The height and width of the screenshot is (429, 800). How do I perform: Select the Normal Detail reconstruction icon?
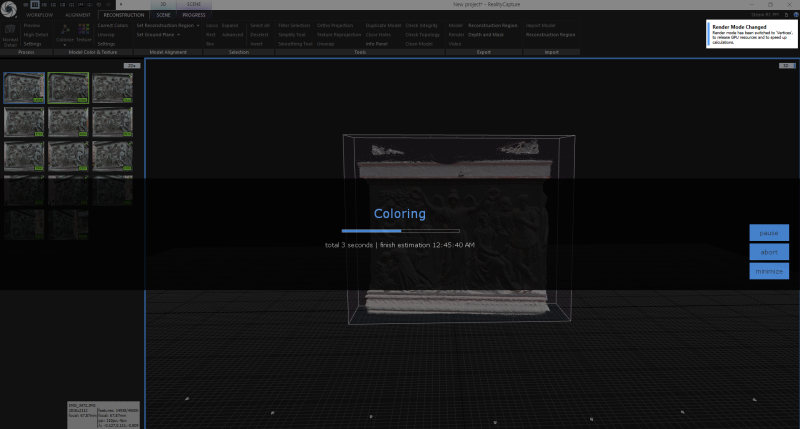(x=10, y=35)
